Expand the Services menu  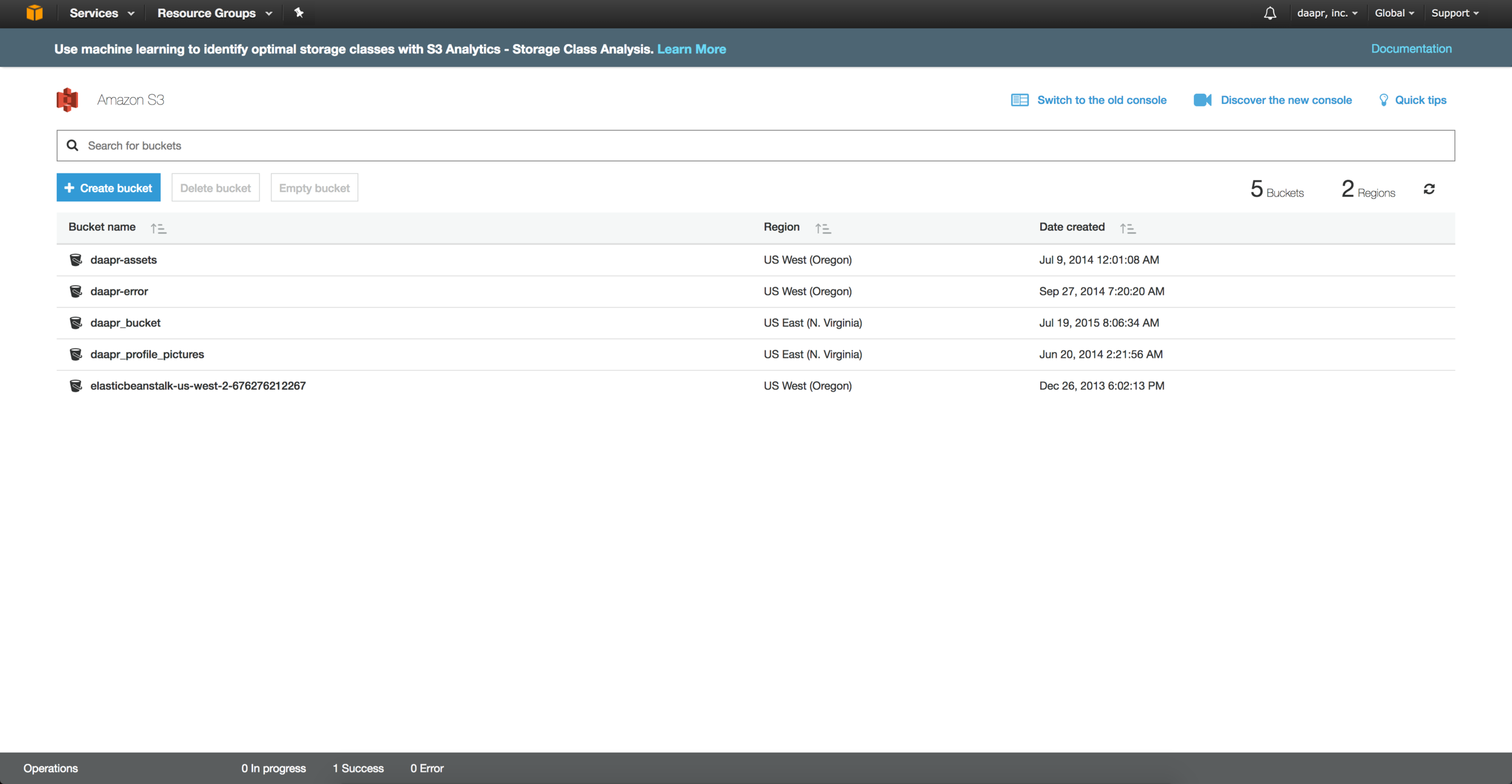click(102, 13)
